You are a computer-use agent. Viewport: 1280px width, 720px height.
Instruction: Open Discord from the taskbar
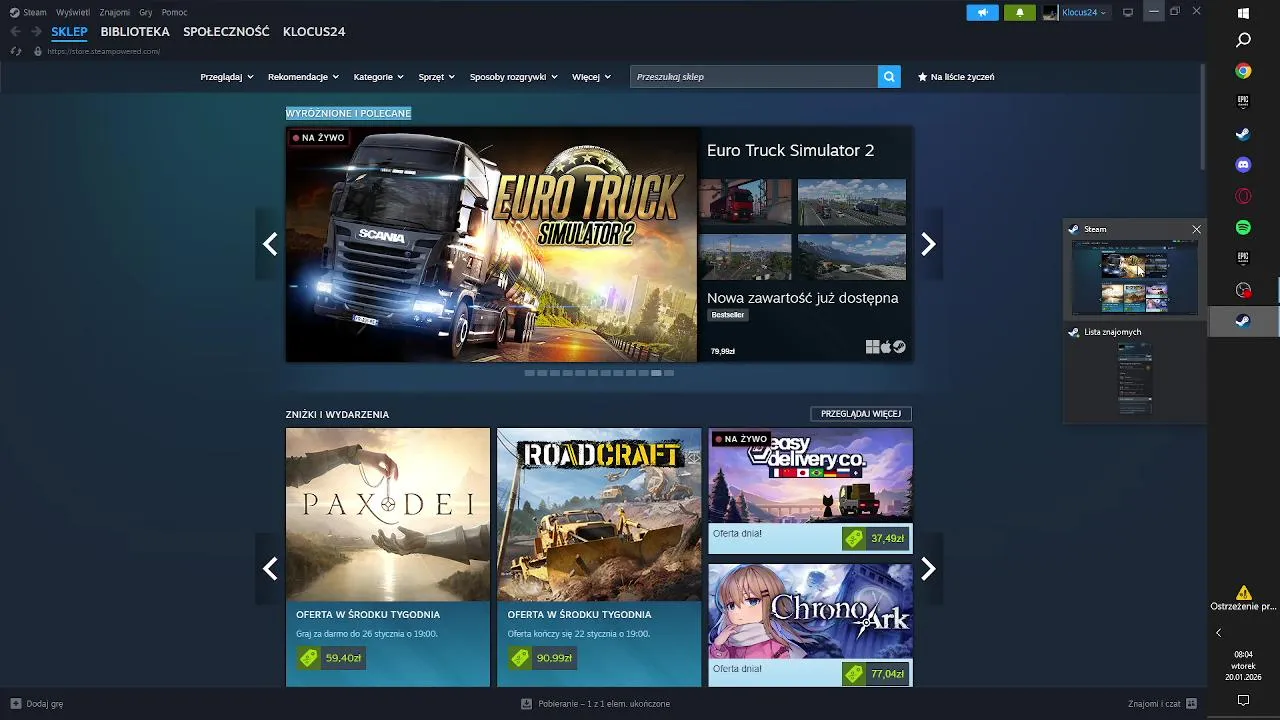tap(1243, 165)
